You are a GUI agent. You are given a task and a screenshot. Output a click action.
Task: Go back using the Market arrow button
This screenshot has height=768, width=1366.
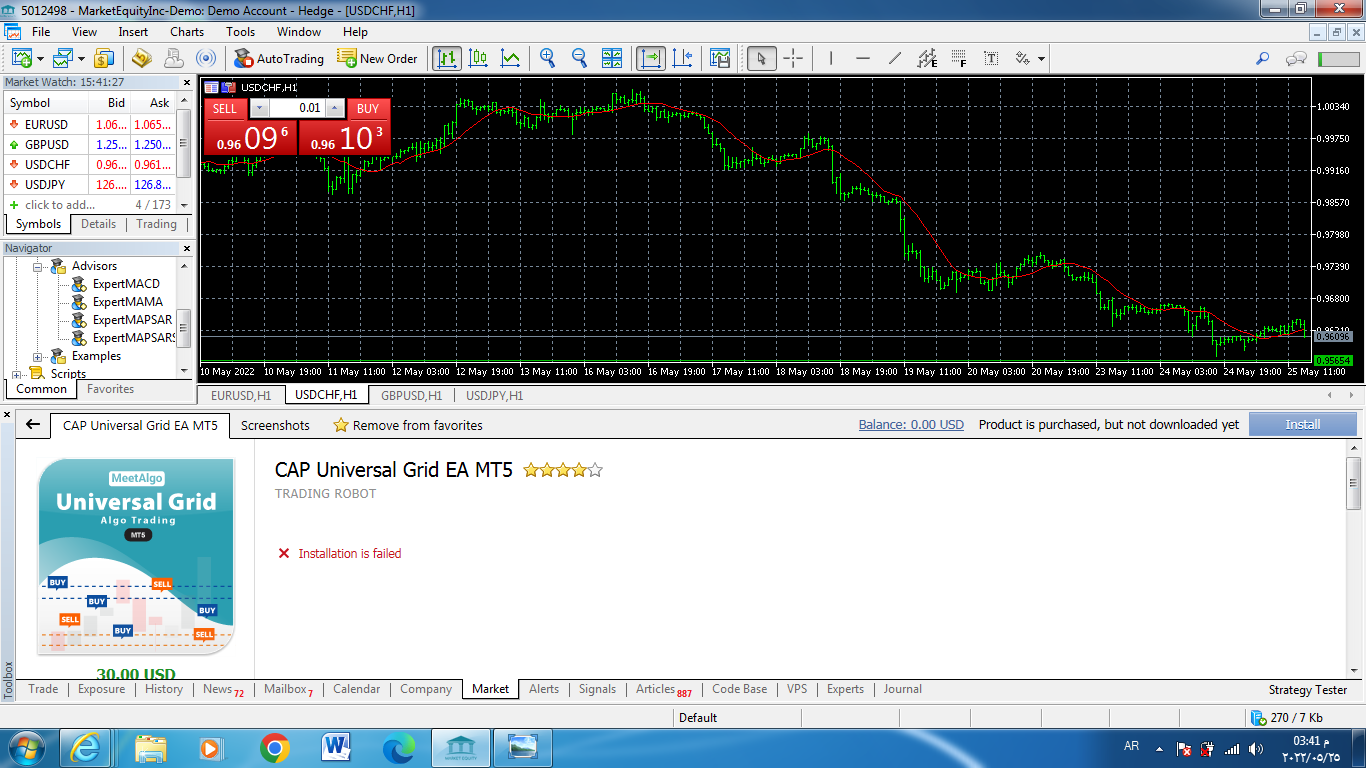33,425
